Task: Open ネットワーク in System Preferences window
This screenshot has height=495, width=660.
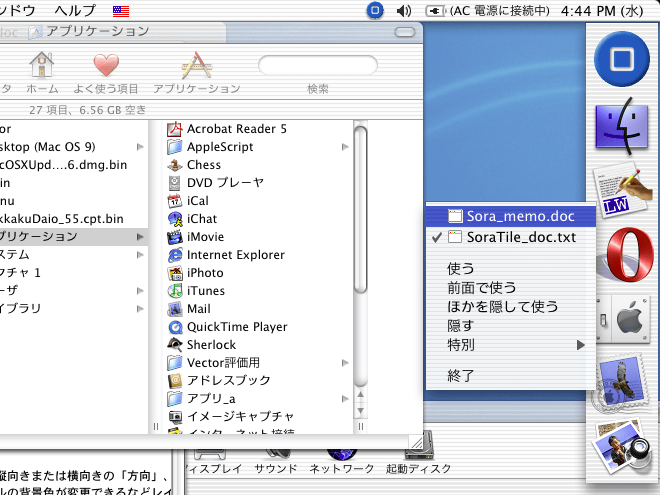Action: 342,461
